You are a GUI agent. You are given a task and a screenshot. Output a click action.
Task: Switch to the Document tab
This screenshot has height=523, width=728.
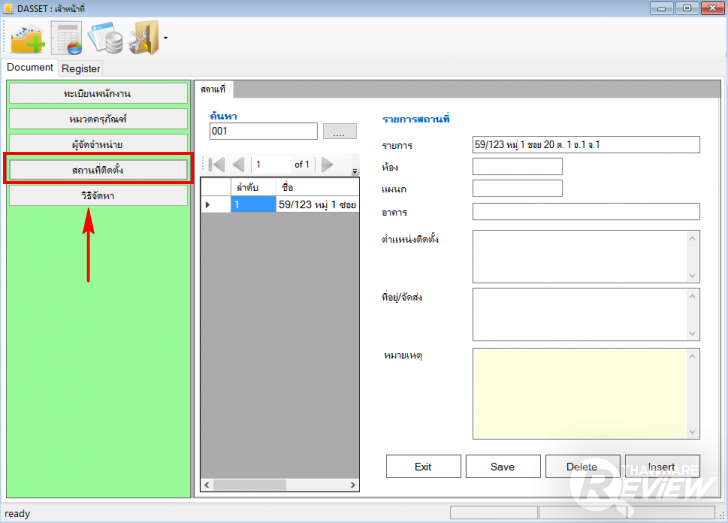(30, 67)
